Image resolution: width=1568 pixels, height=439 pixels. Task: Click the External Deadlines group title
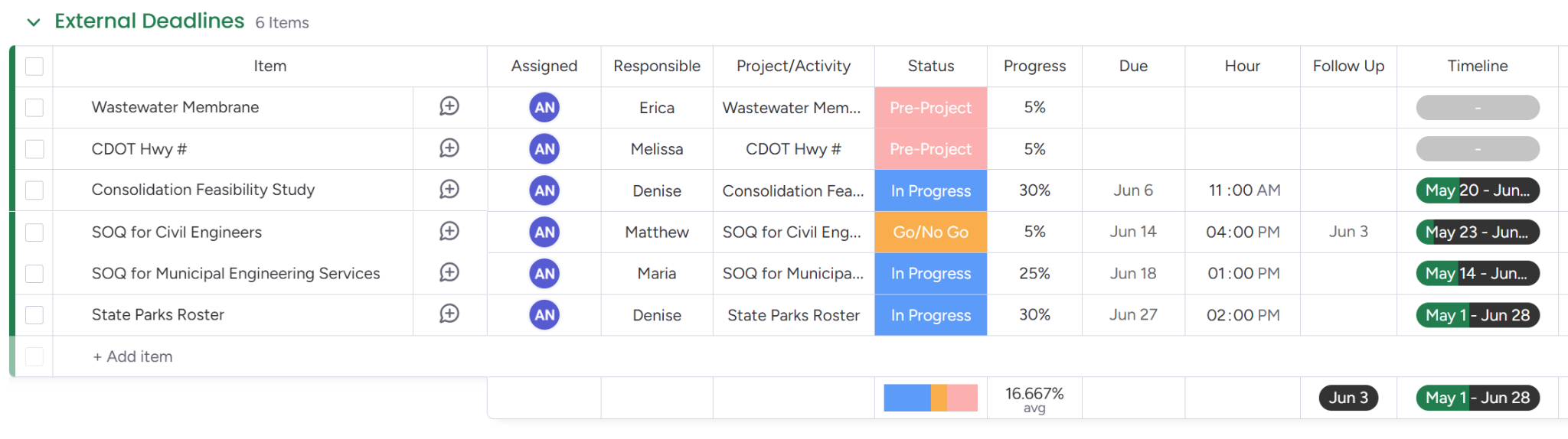click(x=149, y=21)
